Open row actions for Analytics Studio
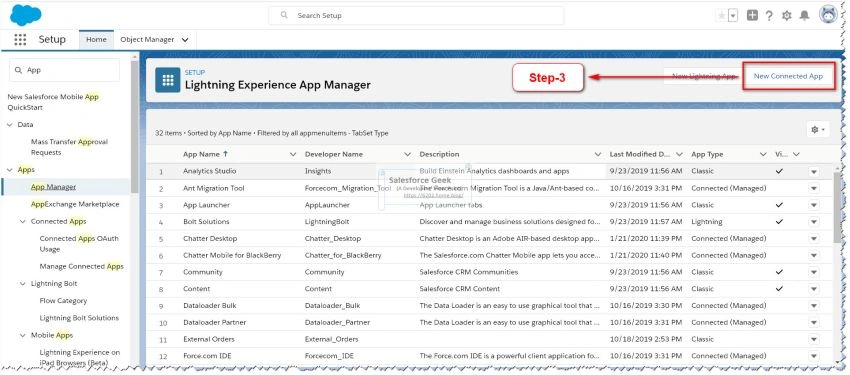The image size is (850, 375). [814, 172]
